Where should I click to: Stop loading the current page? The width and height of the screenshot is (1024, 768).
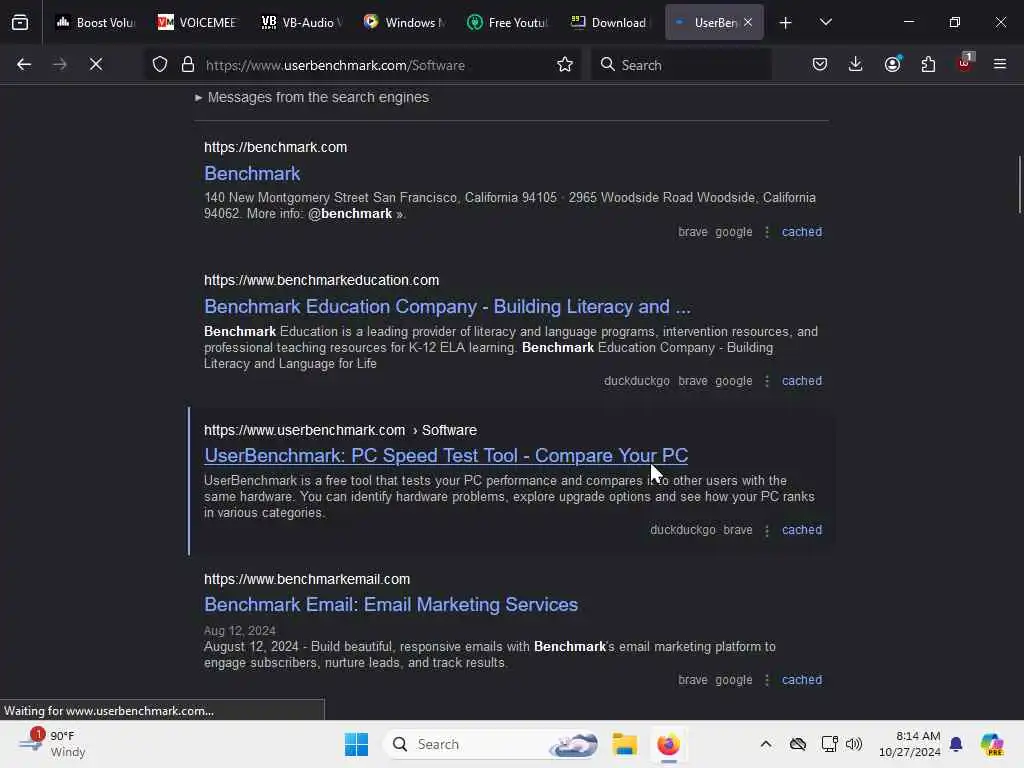[96, 64]
